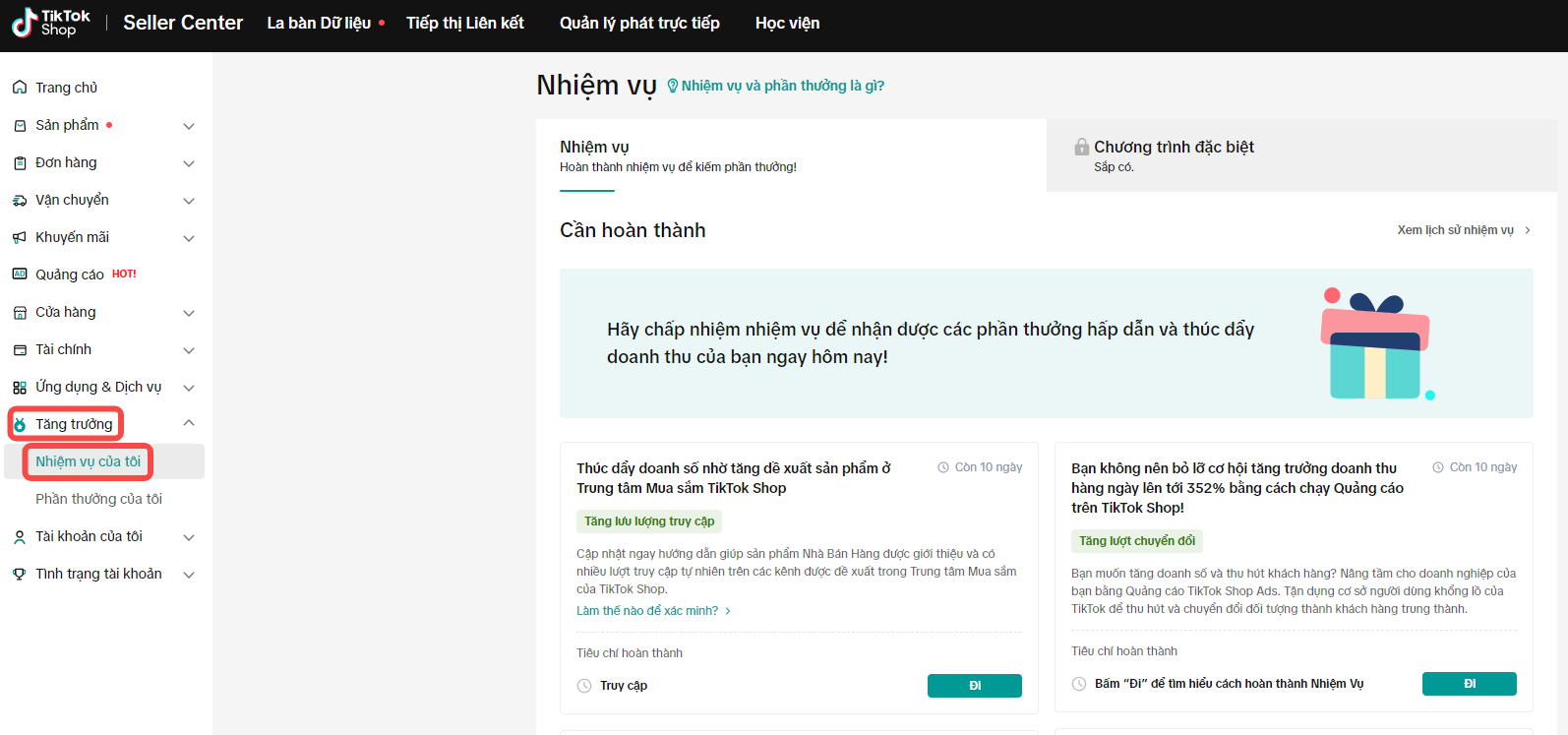The height and width of the screenshot is (735, 1568).
Task: Open La bàn Dữ liệu in top navigation
Action: coord(319,23)
